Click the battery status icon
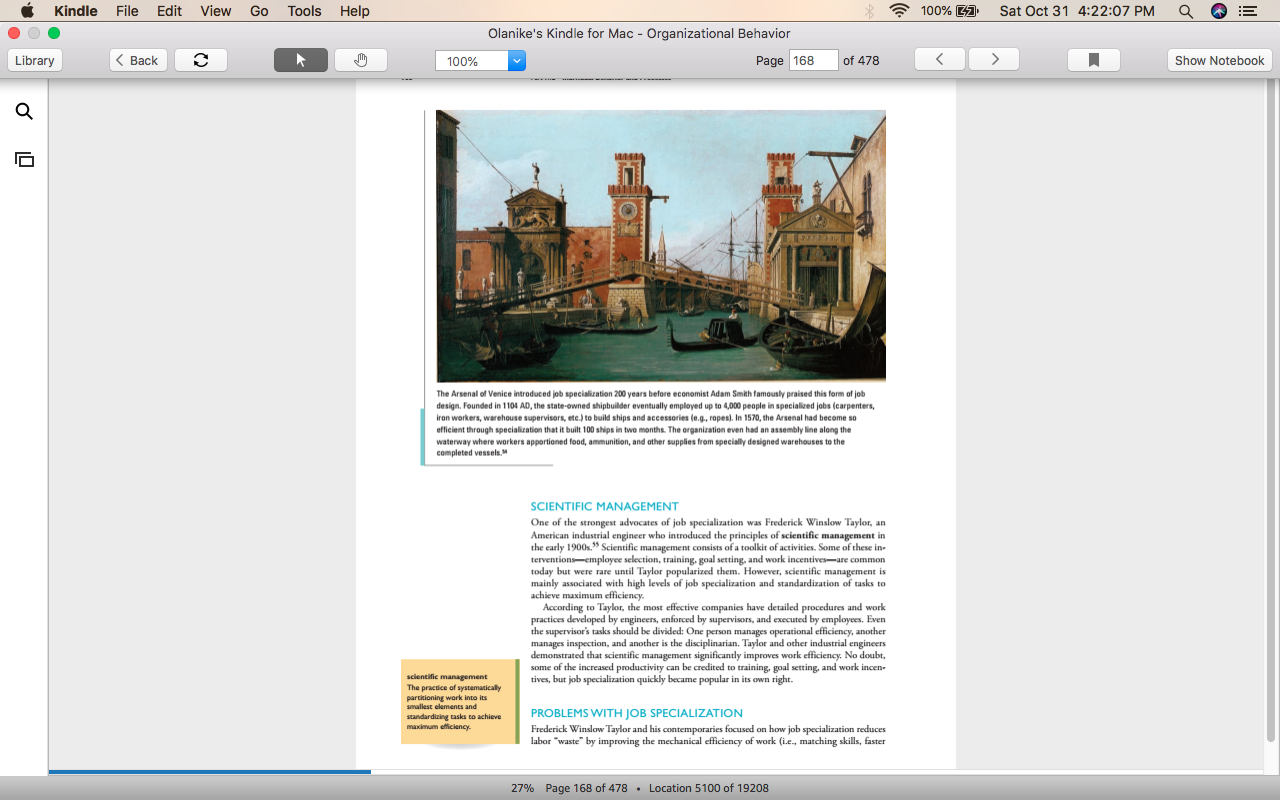Screen dimensions: 1280x800 (967, 11)
